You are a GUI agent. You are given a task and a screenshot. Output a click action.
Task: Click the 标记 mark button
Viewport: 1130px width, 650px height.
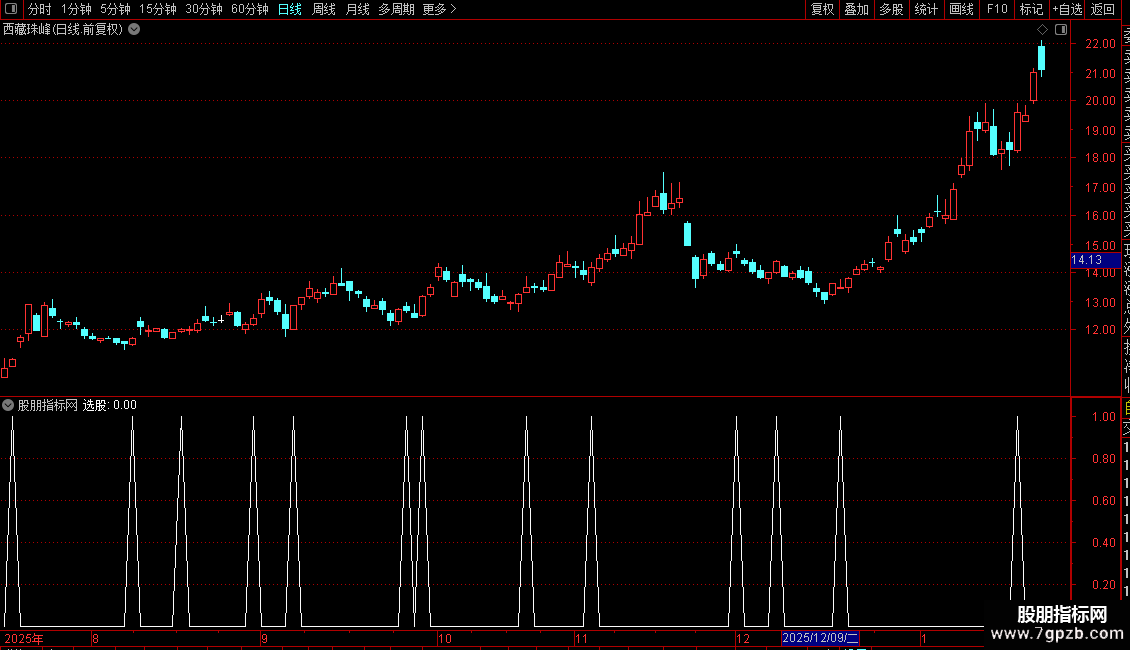click(x=1031, y=9)
